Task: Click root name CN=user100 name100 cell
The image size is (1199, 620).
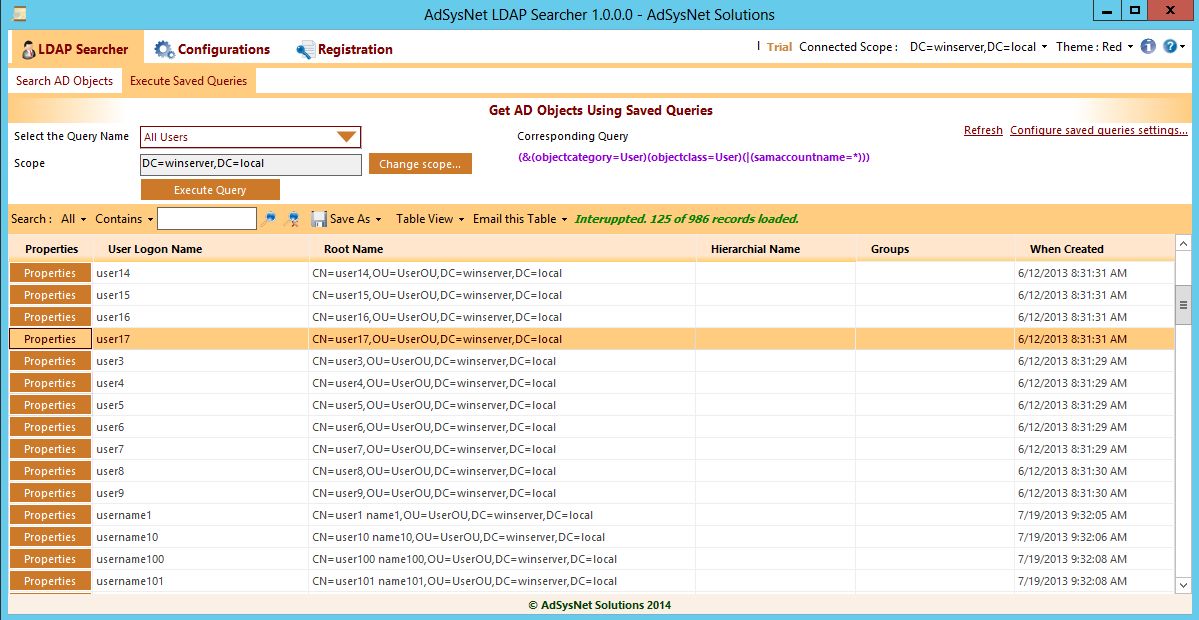Action: 502,559
